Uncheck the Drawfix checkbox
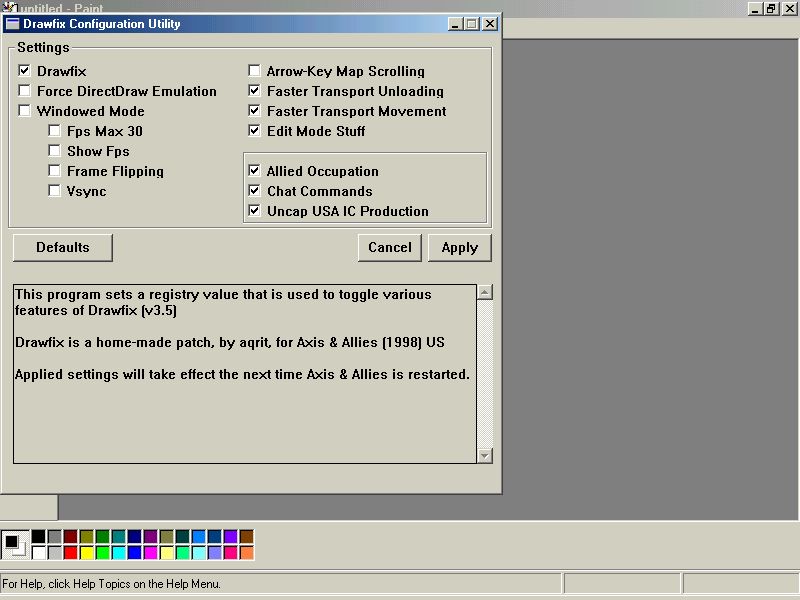The width and height of the screenshot is (800, 600). click(x=24, y=70)
